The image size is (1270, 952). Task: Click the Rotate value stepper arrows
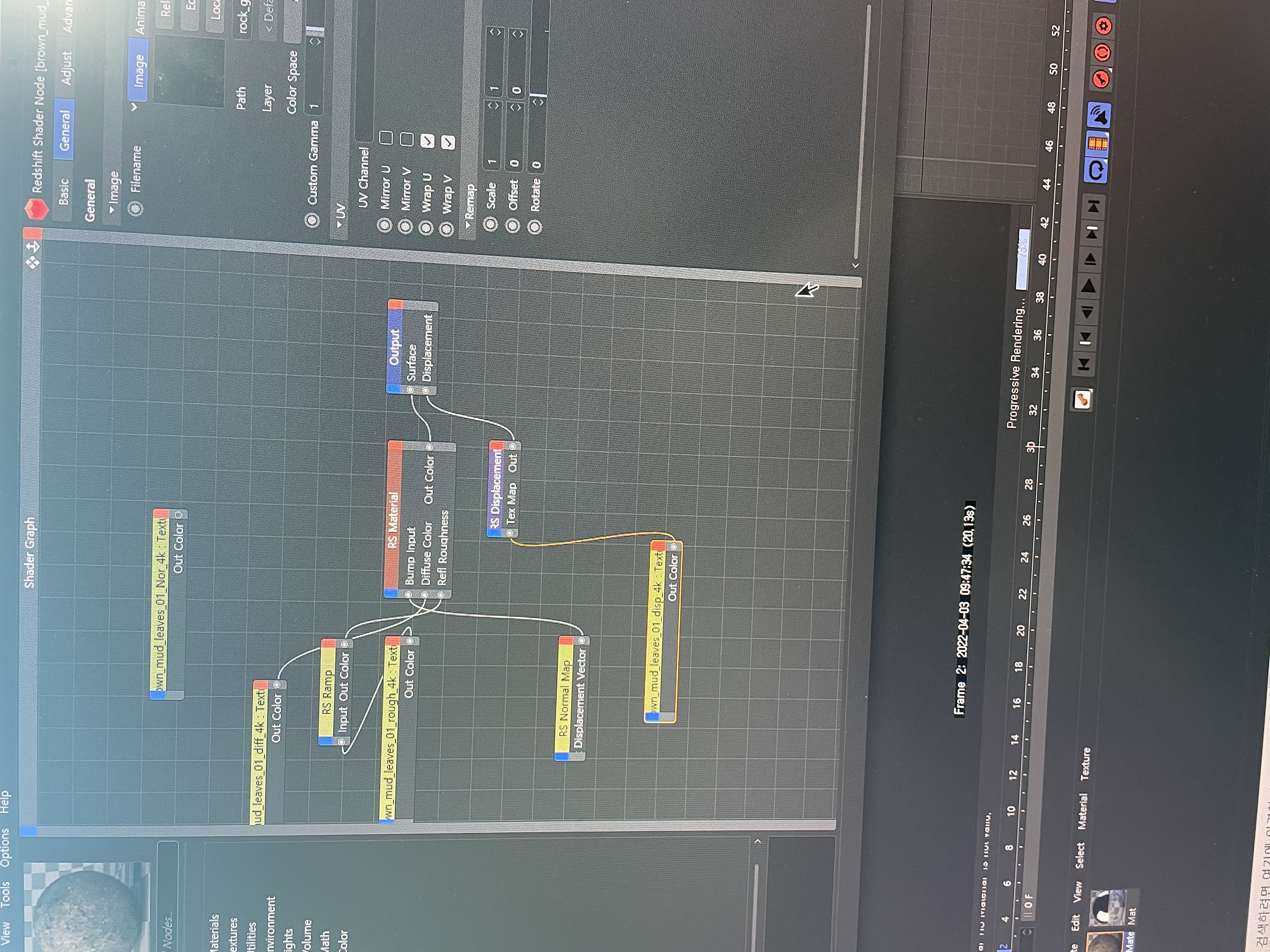[538, 102]
